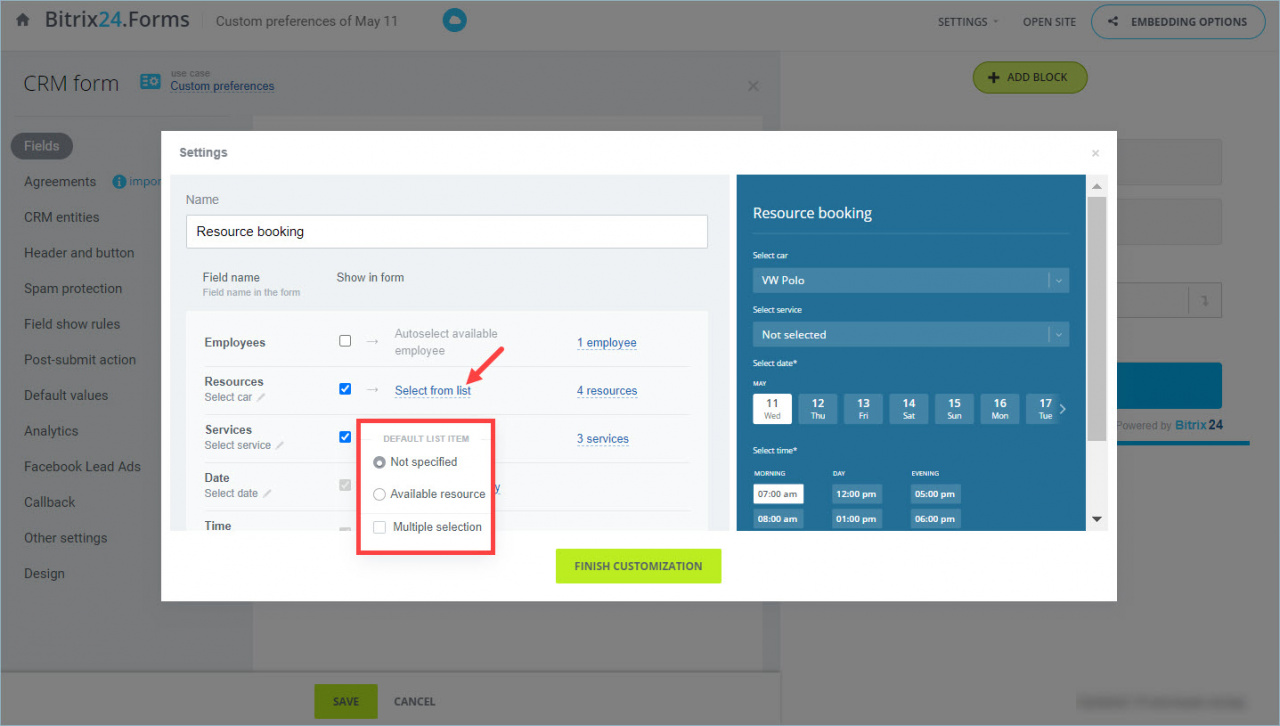Open Field show rules section
Viewport: 1280px width, 726px height.
72,324
